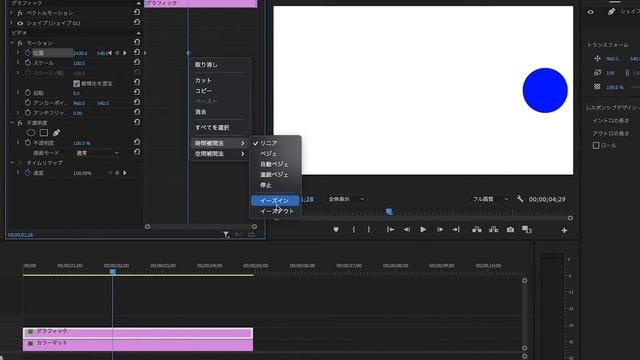Image resolution: width=640 pixels, height=360 pixels.
Task: Choose 自動ベジェ in the submenu
Action: coord(275,164)
